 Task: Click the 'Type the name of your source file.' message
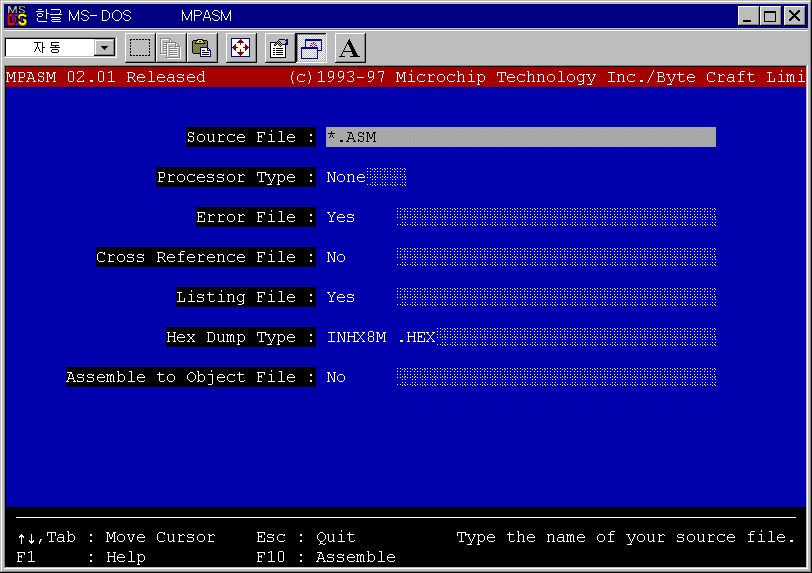[x=626, y=537]
